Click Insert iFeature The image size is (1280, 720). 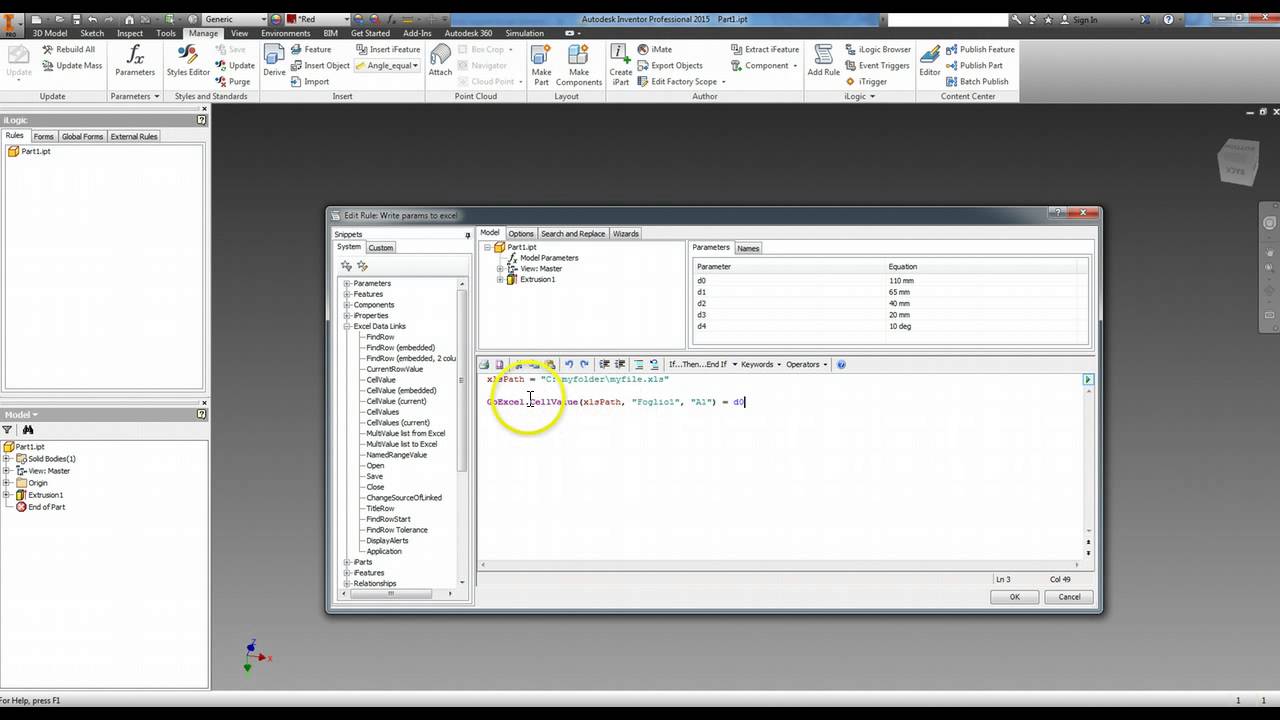click(x=387, y=49)
